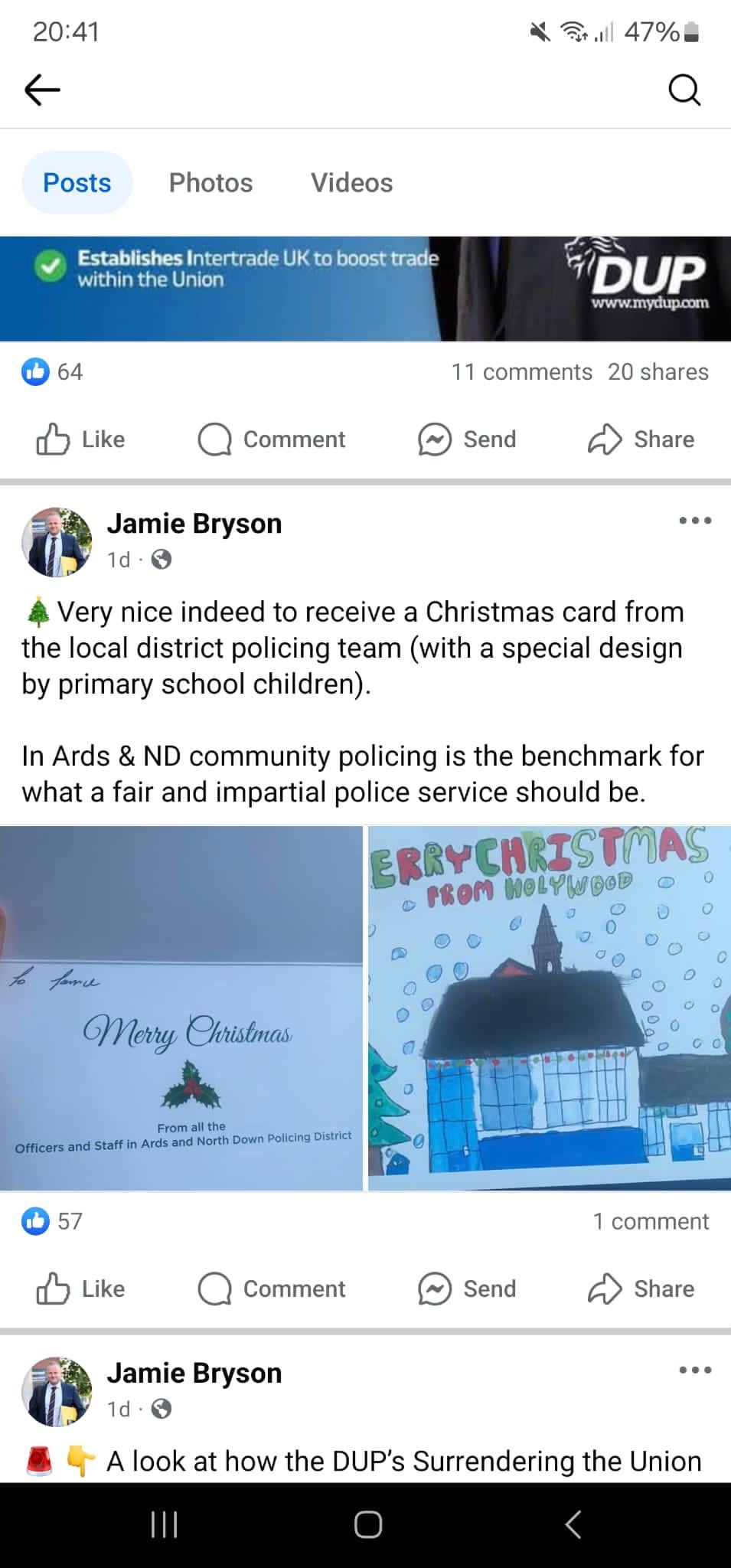Tap the back arrow at top
731x1568 pixels.
(x=42, y=90)
